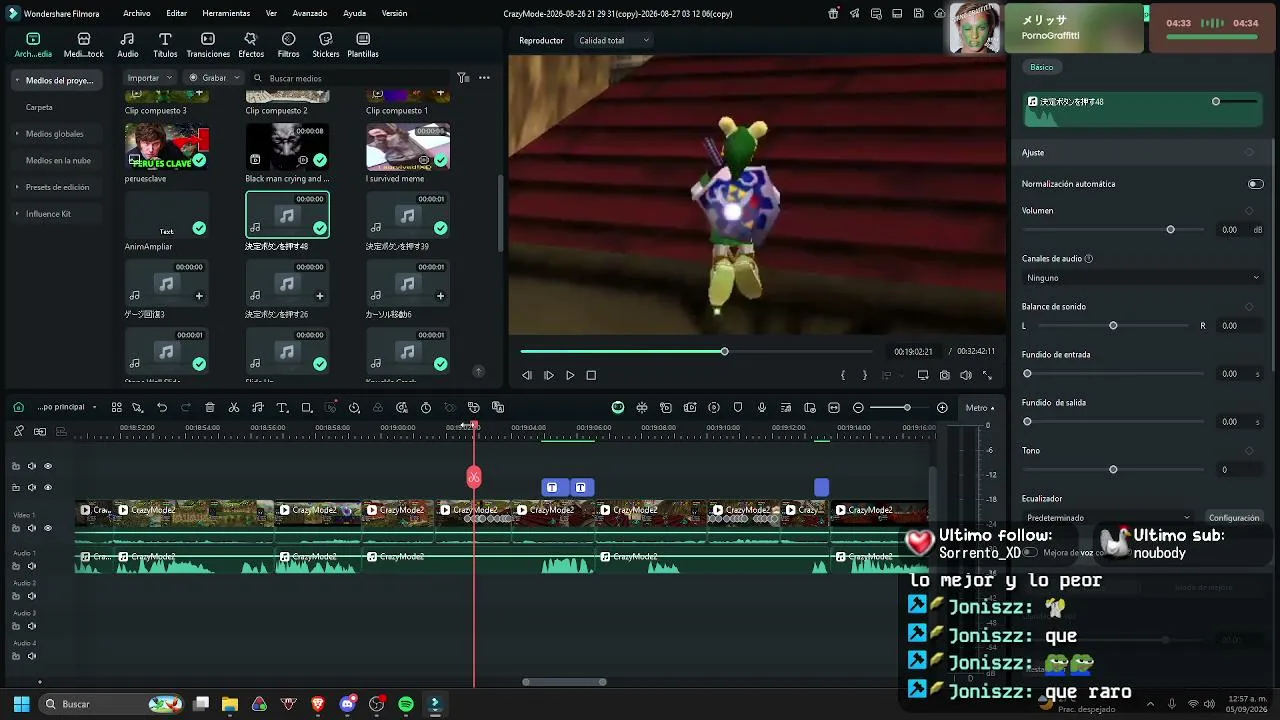
Task: Click the undo arrow in timeline toolbar
Action: [x=162, y=408]
